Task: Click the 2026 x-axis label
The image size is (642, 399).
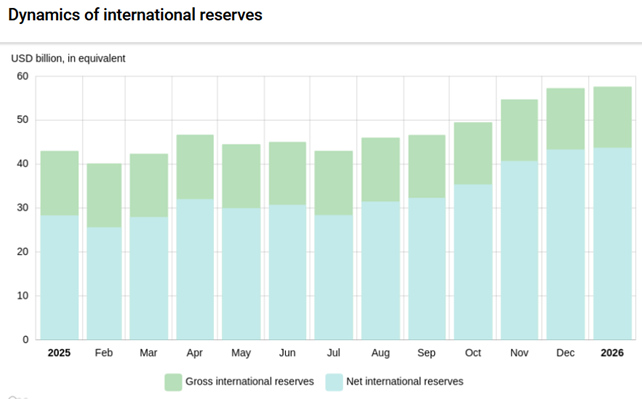Action: point(612,353)
